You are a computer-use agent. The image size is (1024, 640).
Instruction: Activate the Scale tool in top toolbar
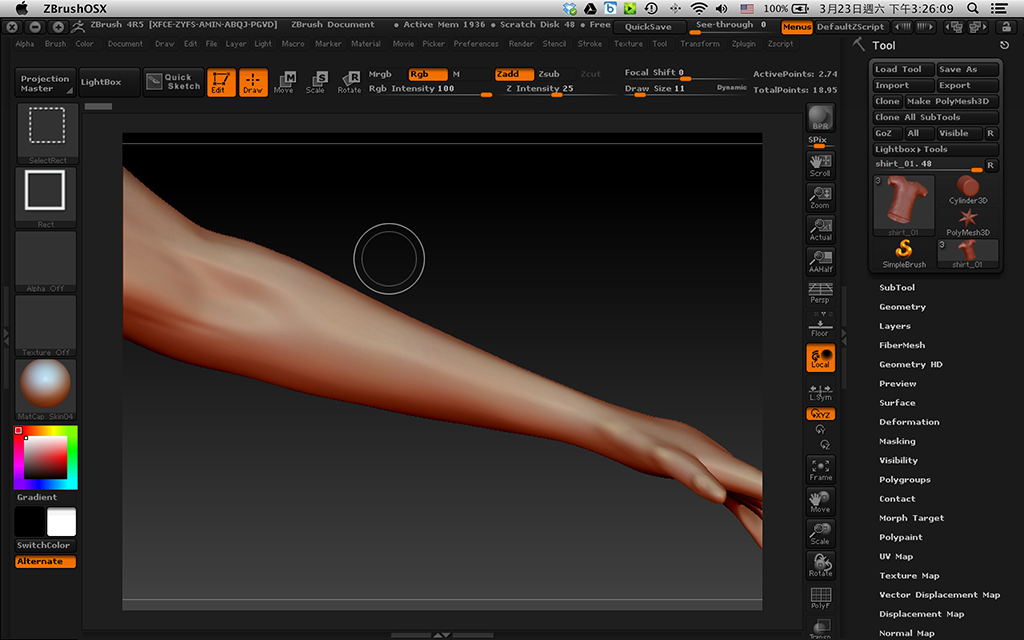pos(316,82)
